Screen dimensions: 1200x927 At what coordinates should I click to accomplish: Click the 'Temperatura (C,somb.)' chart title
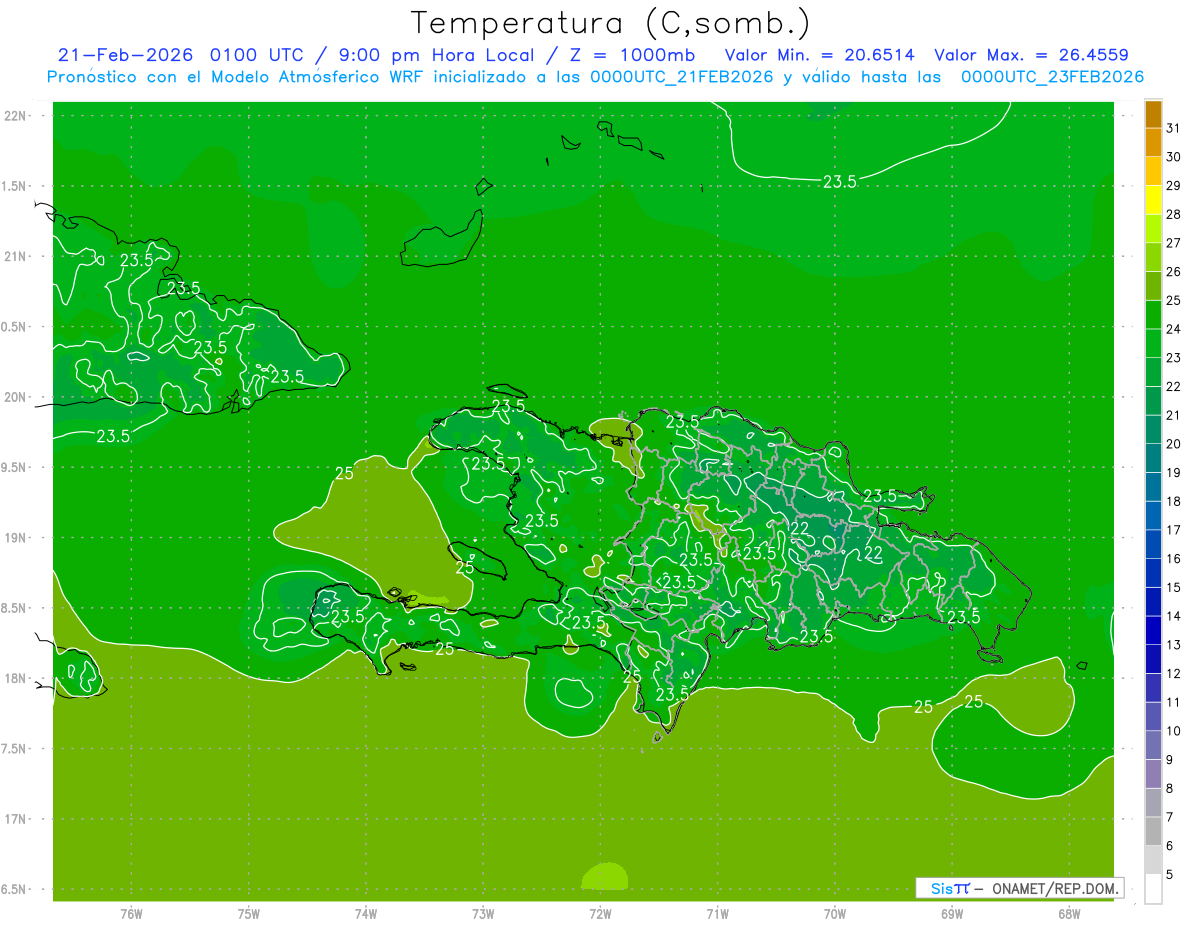[611, 23]
